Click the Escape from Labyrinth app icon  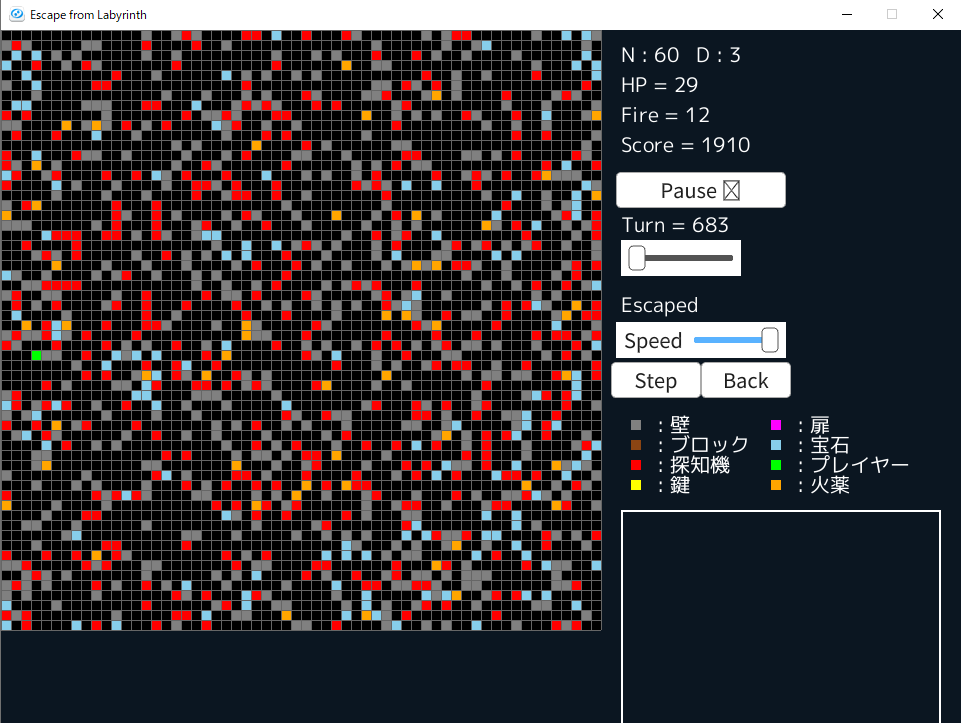[17, 14]
